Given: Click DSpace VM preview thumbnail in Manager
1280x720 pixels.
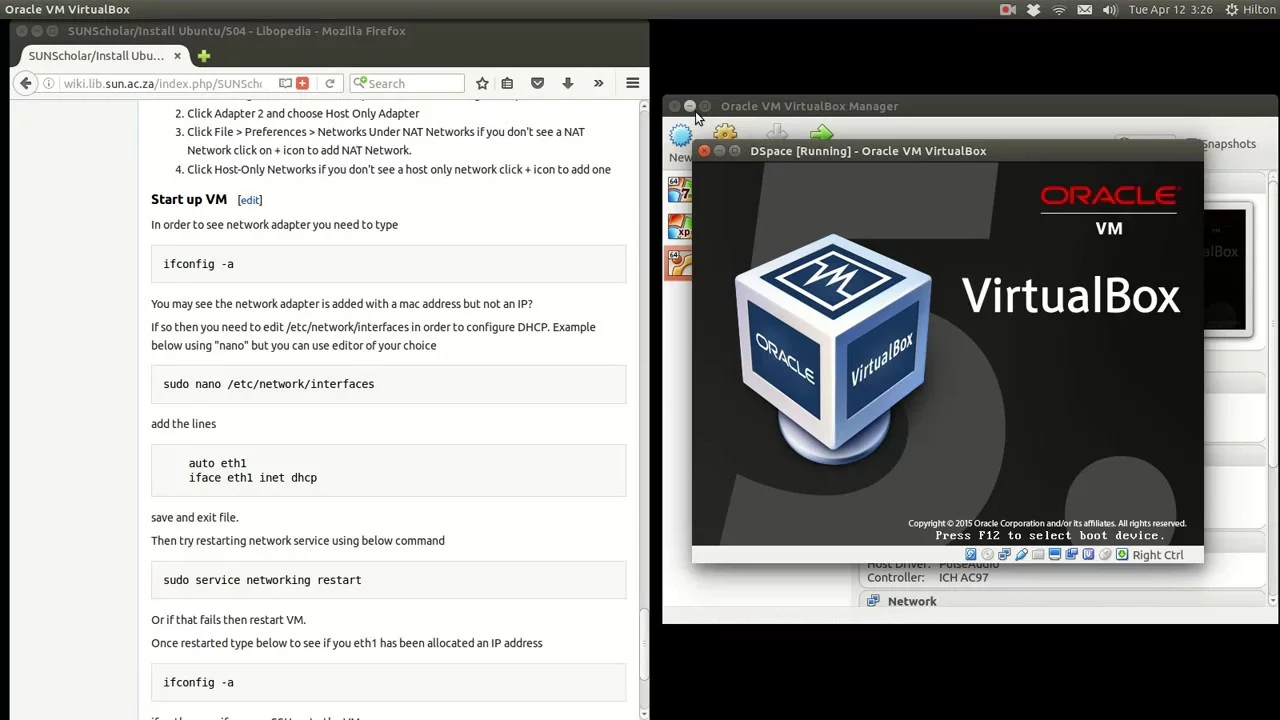Looking at the screenshot, I should coord(1226,270).
